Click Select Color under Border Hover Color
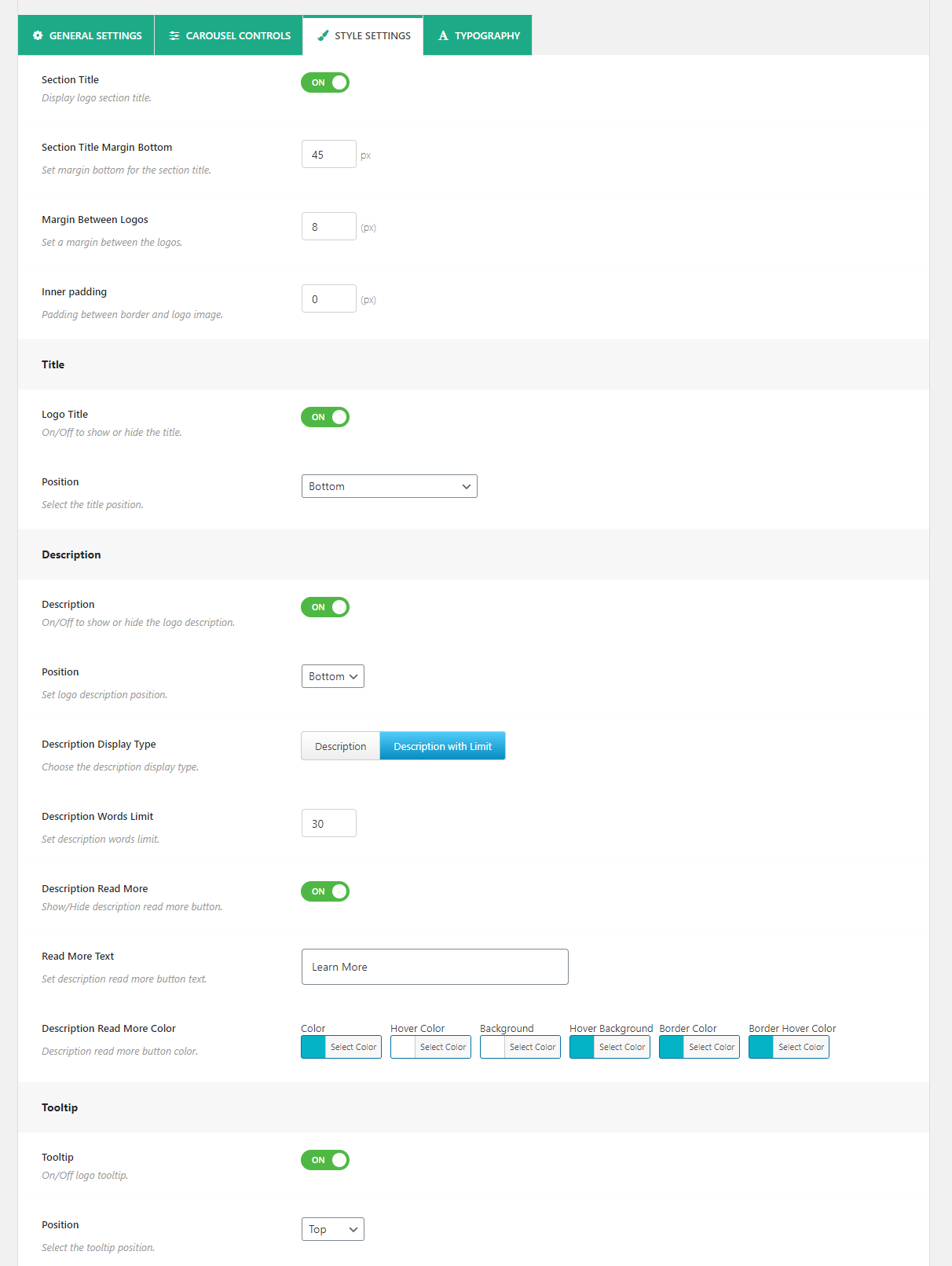 [x=801, y=1047]
